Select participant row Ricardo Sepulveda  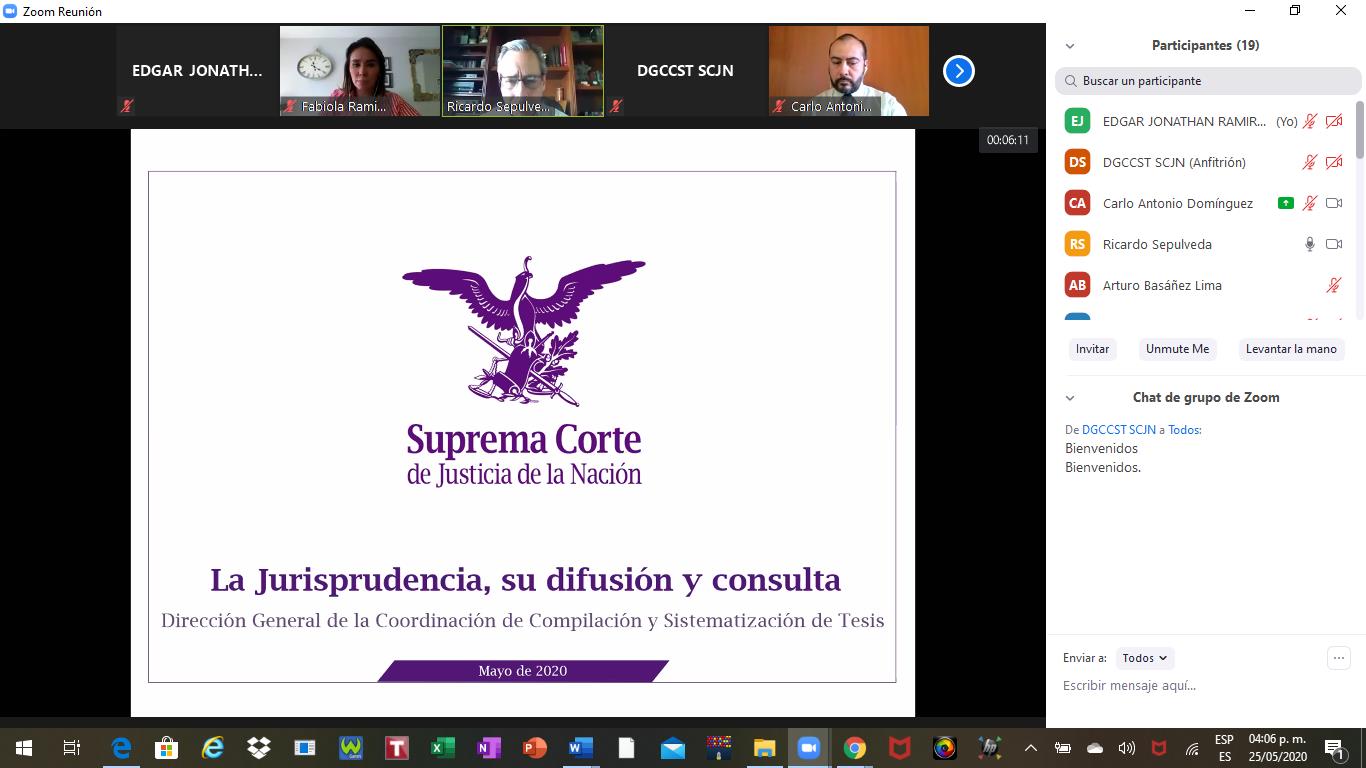click(x=1205, y=244)
